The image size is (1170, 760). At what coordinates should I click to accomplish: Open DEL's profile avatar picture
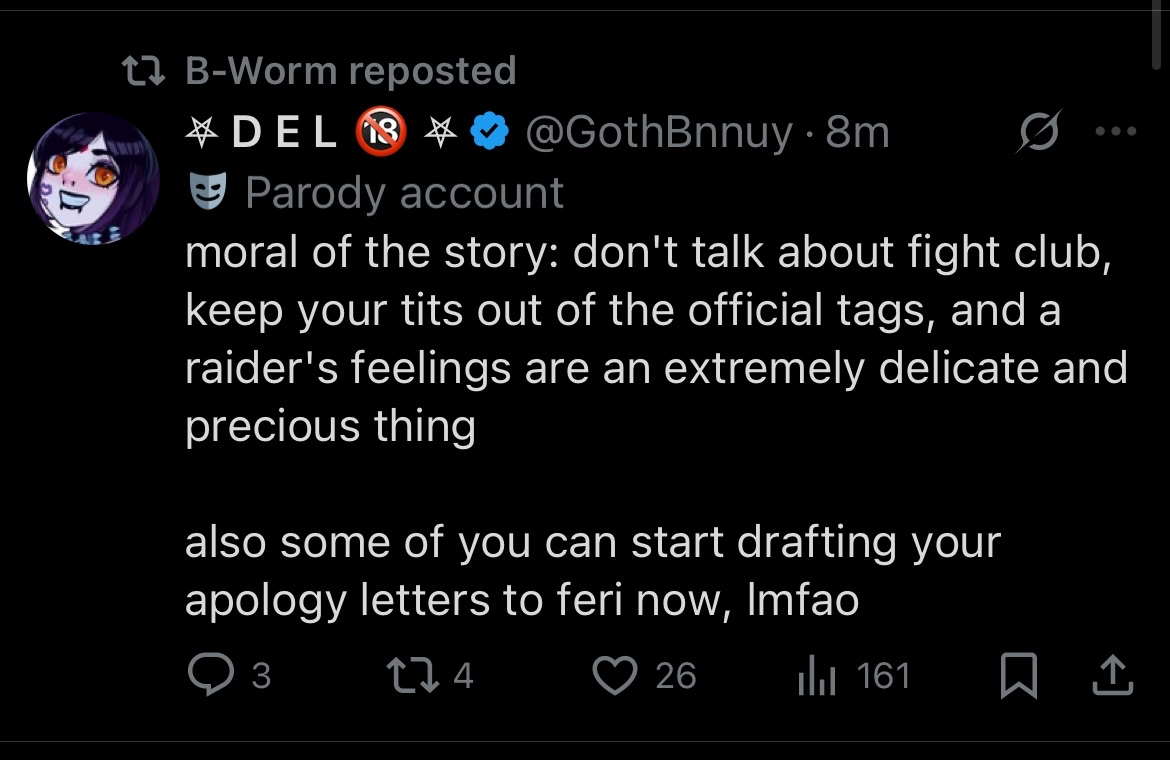tap(93, 178)
